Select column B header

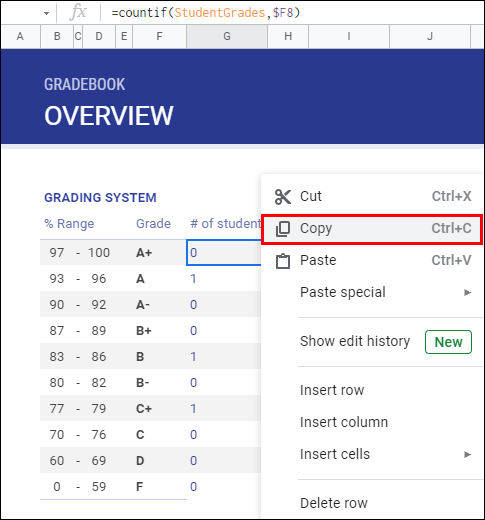tap(57, 36)
